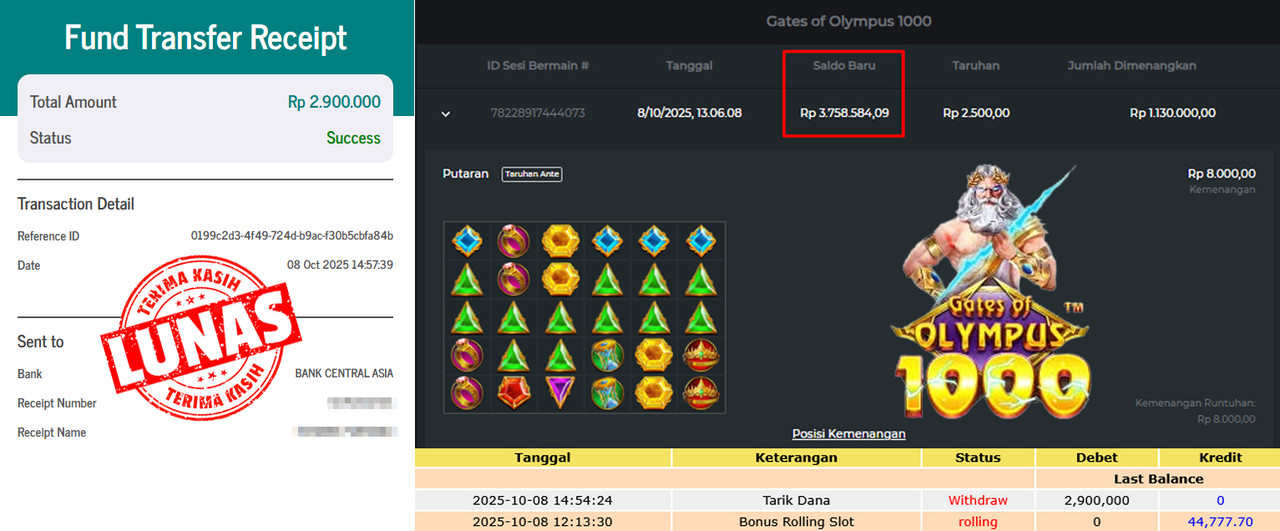
Task: Select the debet value 2,900,000
Action: tap(1097, 500)
